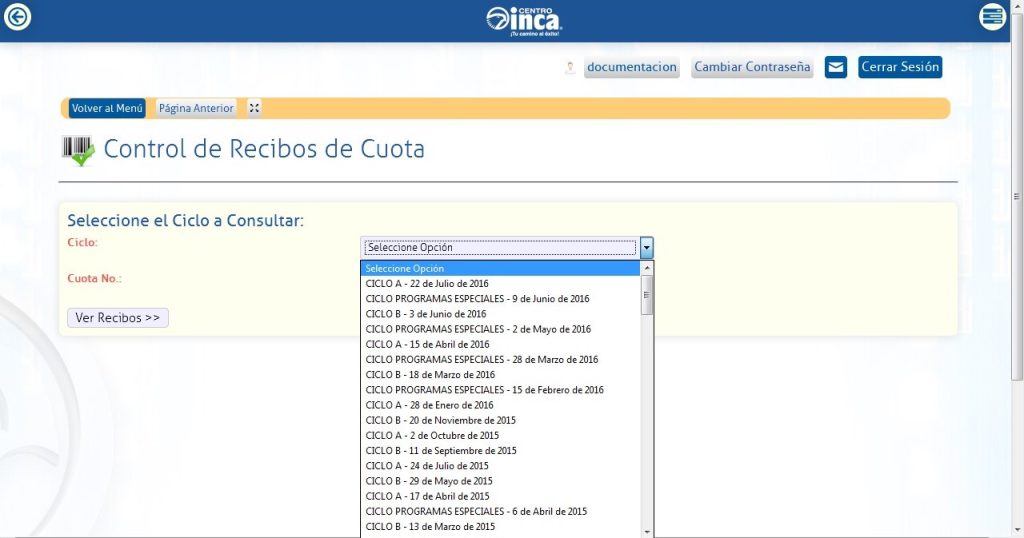Image resolution: width=1024 pixels, height=538 pixels.
Task: Choose CICLO PROGRAMAS ESPECIALES - 2 de Mayo de 2016
Action: click(x=478, y=329)
